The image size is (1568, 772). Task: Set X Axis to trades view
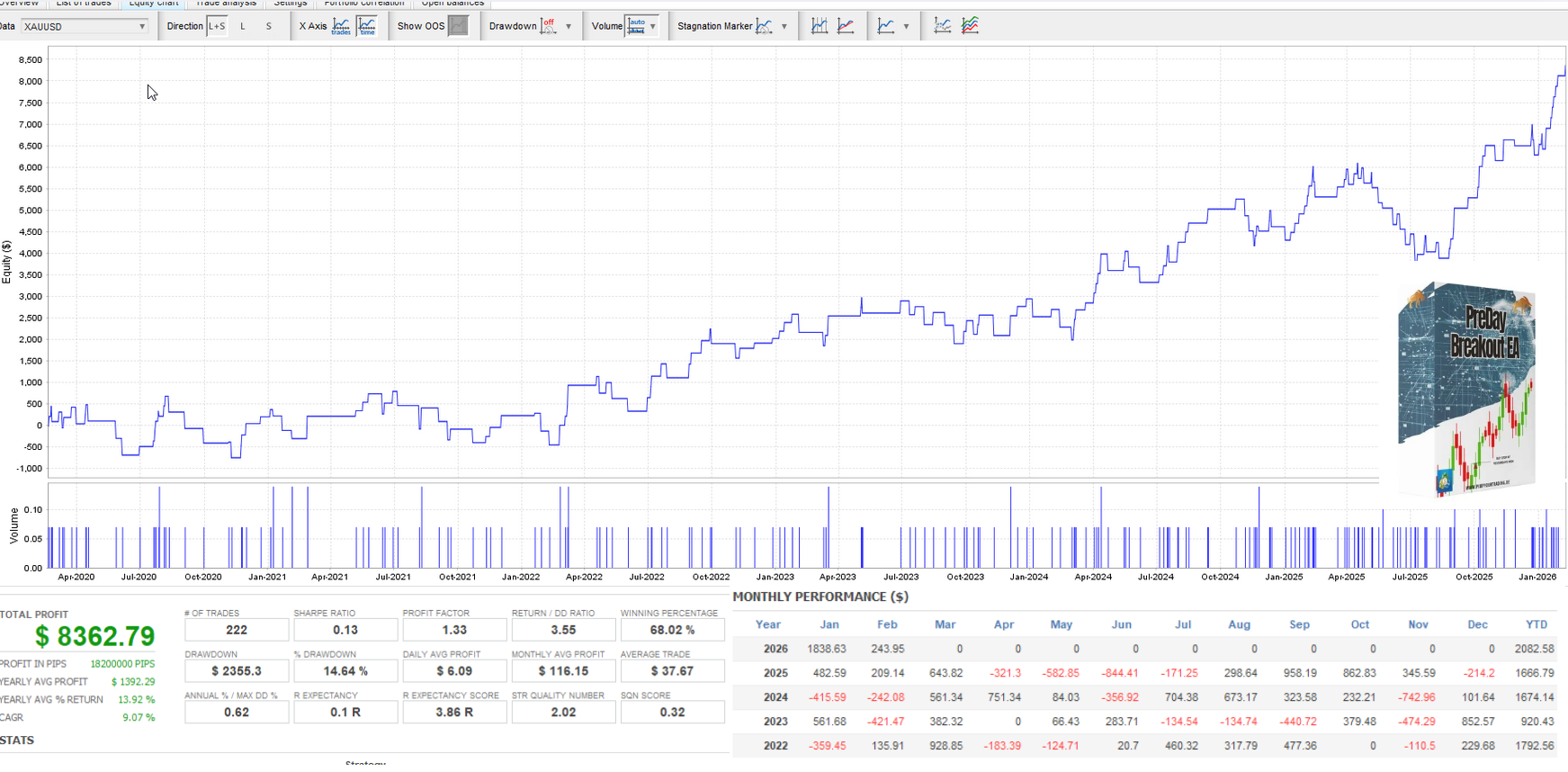[341, 26]
